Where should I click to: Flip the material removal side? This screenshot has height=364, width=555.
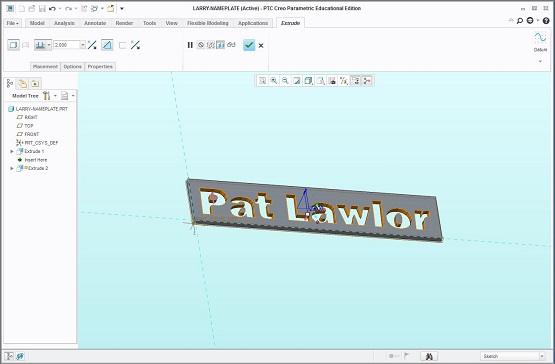point(135,45)
